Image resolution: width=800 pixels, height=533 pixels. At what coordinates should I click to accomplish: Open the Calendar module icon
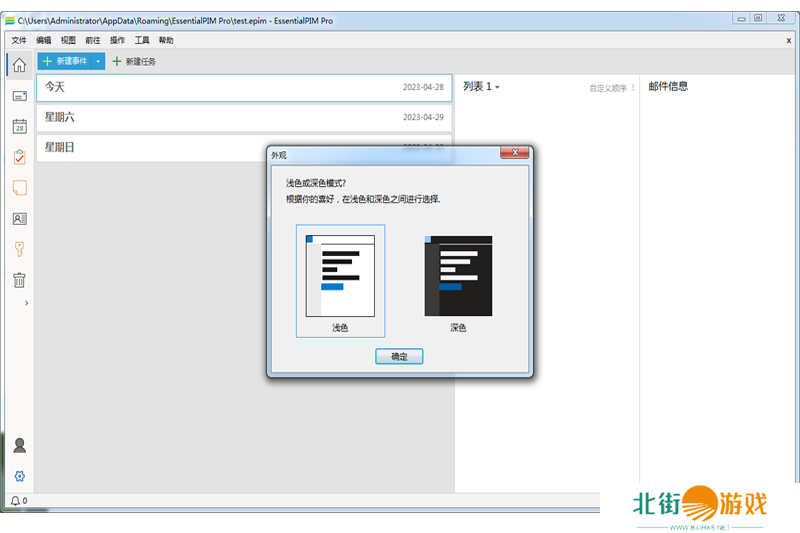point(19,126)
